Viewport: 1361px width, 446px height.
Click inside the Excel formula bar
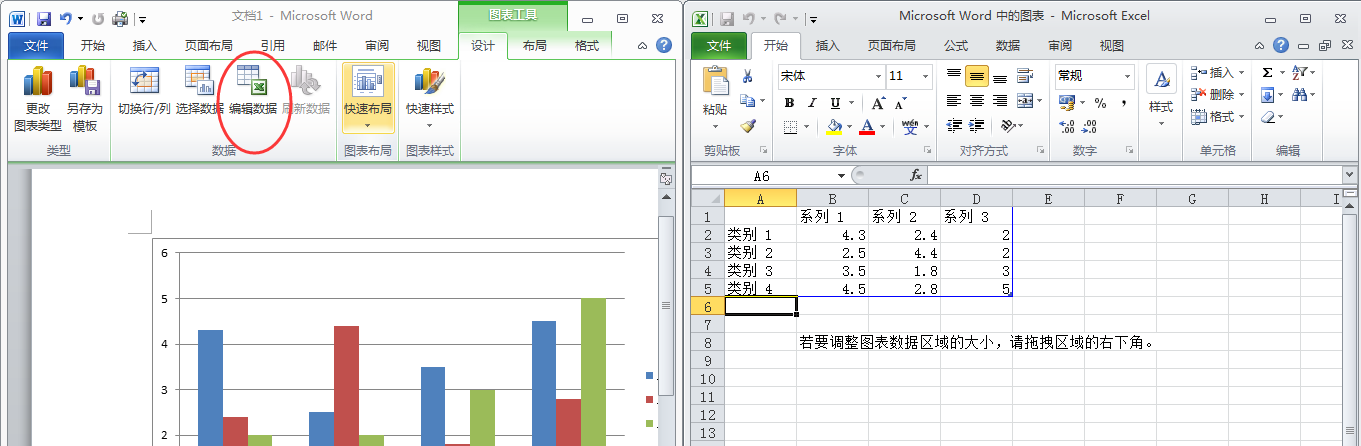pyautogui.click(x=1135, y=175)
